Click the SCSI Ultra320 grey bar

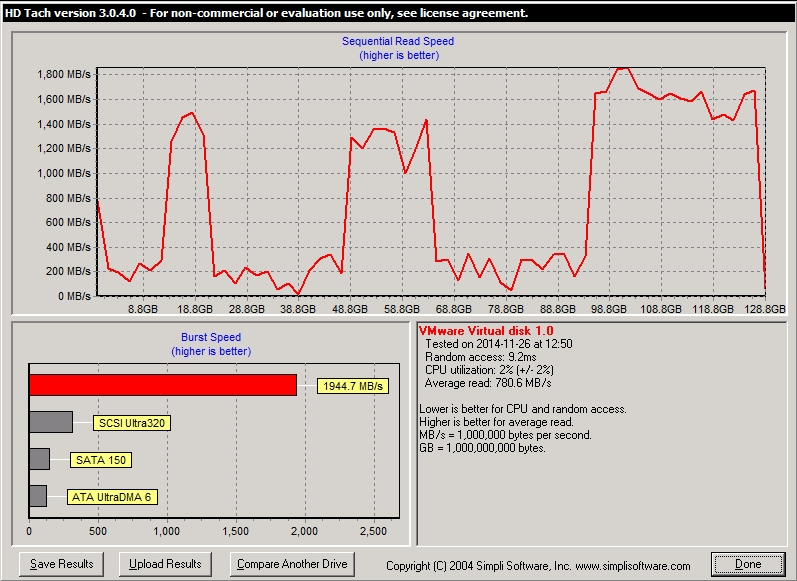coord(51,422)
